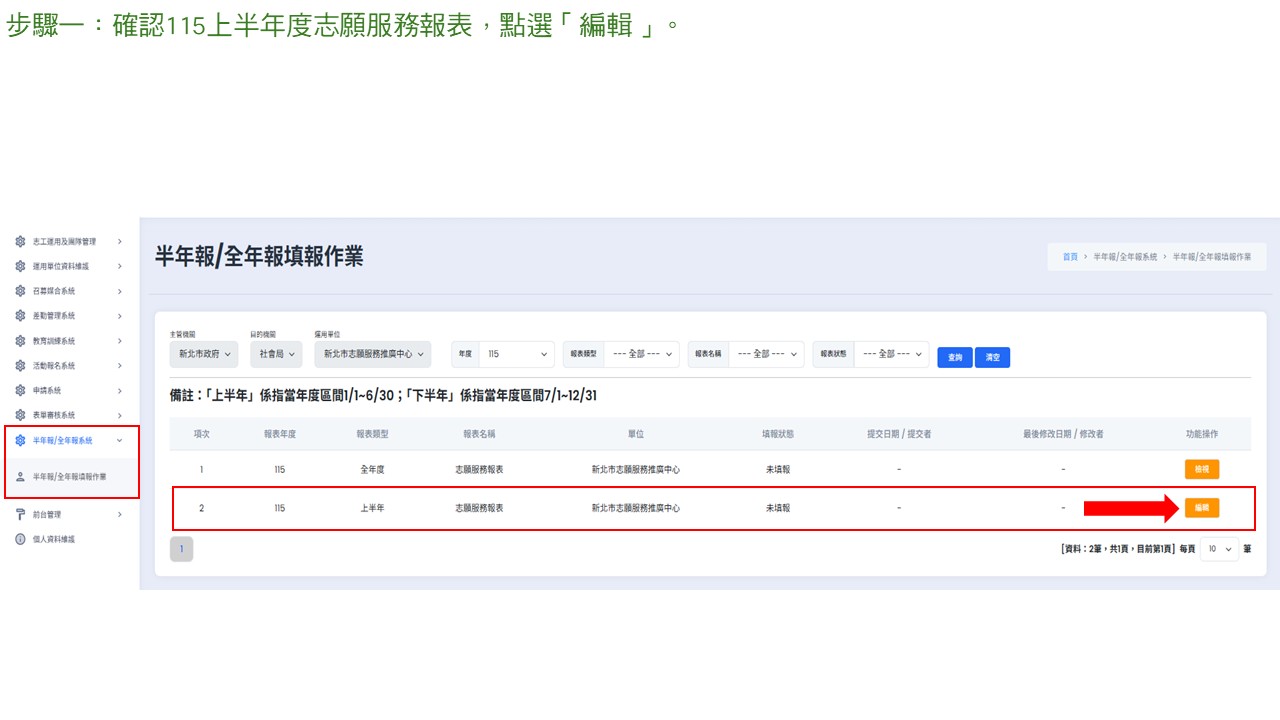Open 表單審核系統 menu label
Viewport: 1280px width, 720px height.
coord(54,415)
